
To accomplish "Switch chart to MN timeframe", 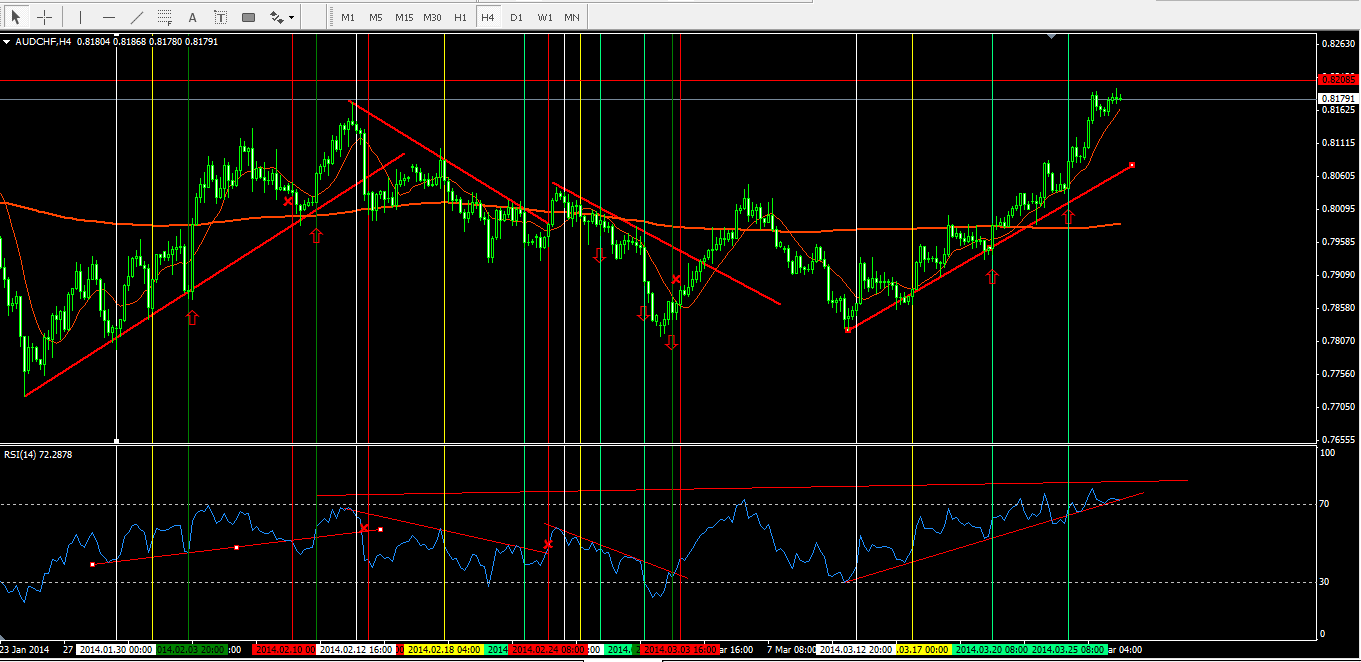I will pos(571,17).
